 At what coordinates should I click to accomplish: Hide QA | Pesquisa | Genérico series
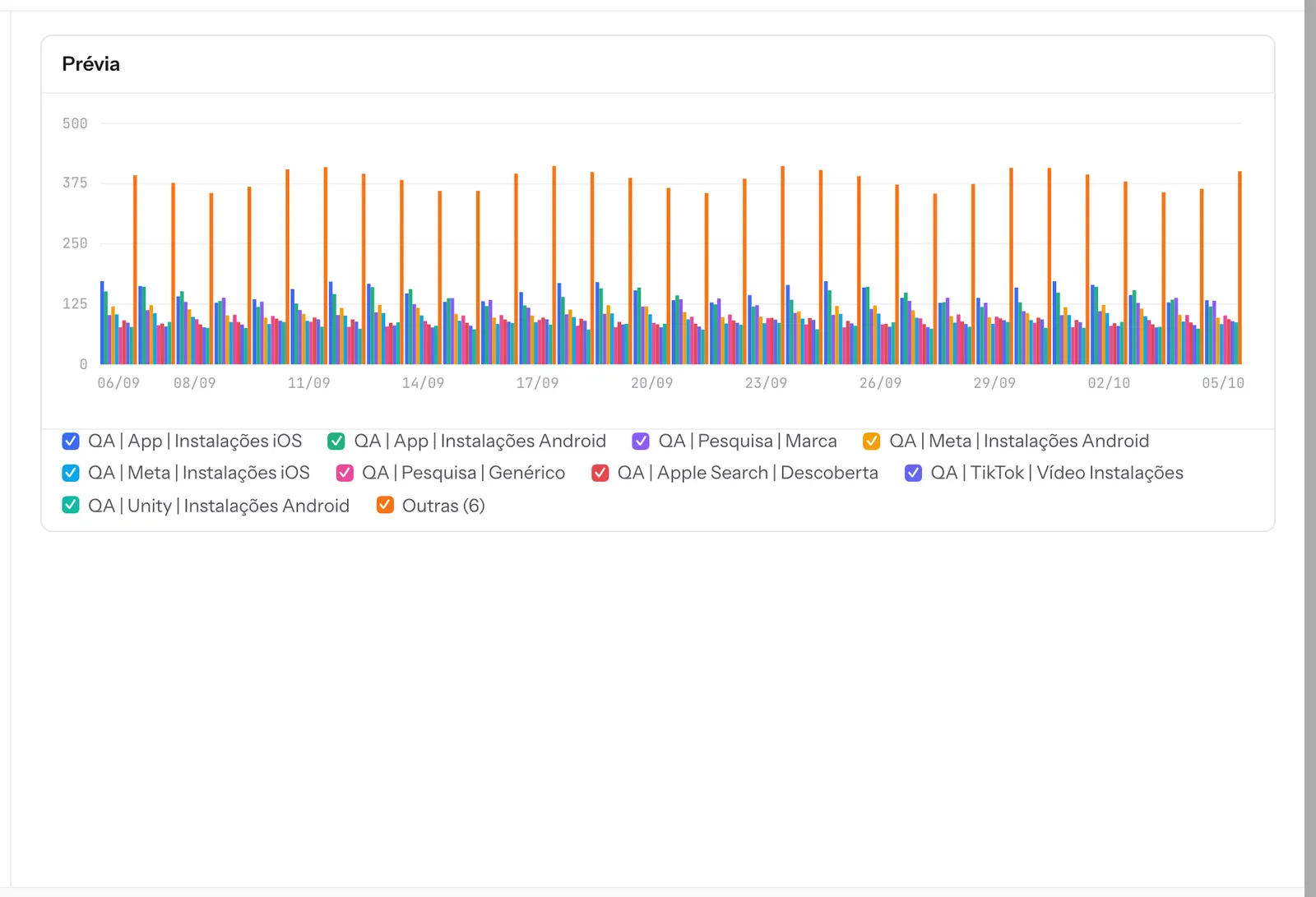click(345, 473)
